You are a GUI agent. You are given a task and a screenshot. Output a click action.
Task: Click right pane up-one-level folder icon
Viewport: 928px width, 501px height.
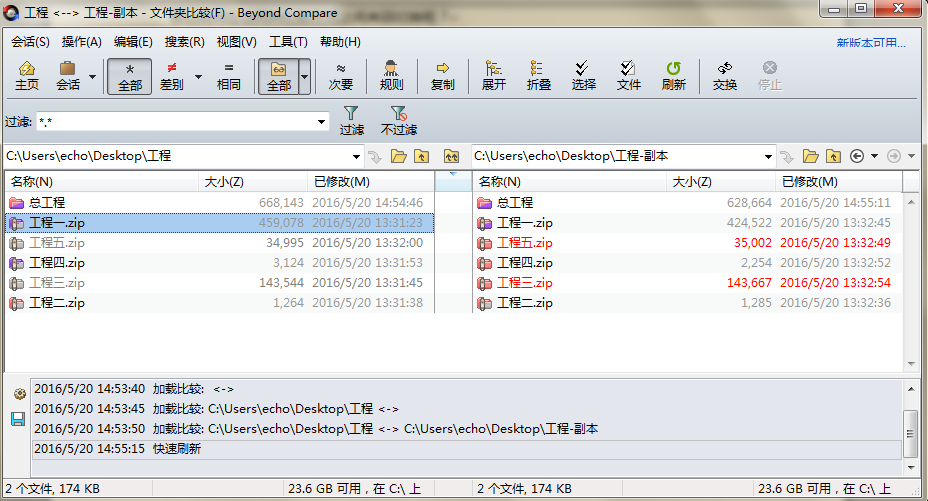(833, 157)
